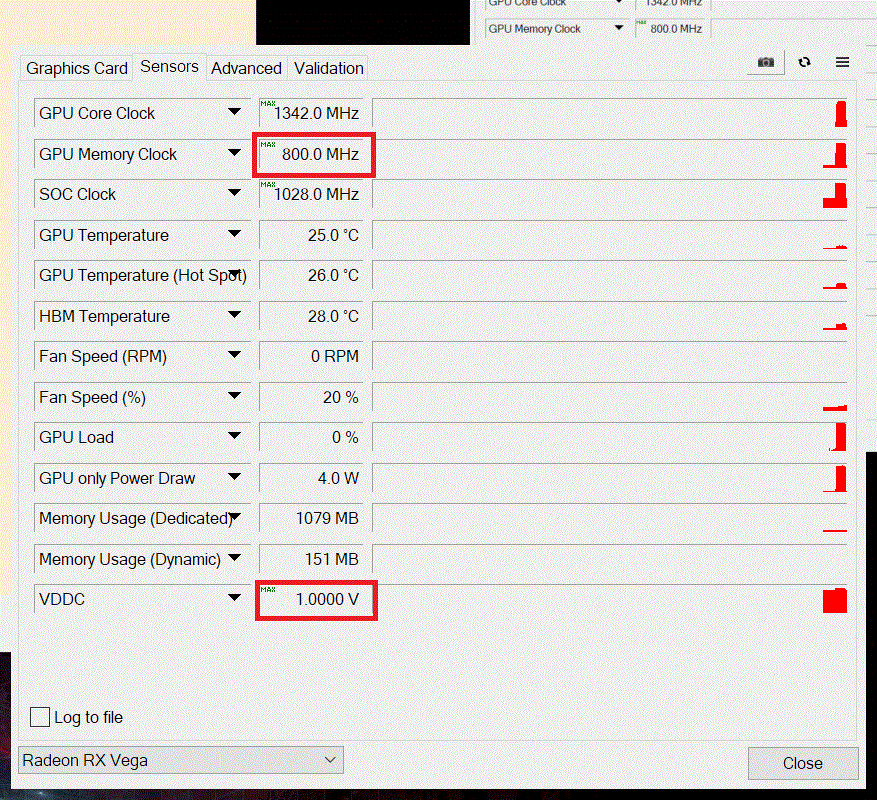
Task: Click the GPU Memory Clock history graph
Action: [x=610, y=154]
